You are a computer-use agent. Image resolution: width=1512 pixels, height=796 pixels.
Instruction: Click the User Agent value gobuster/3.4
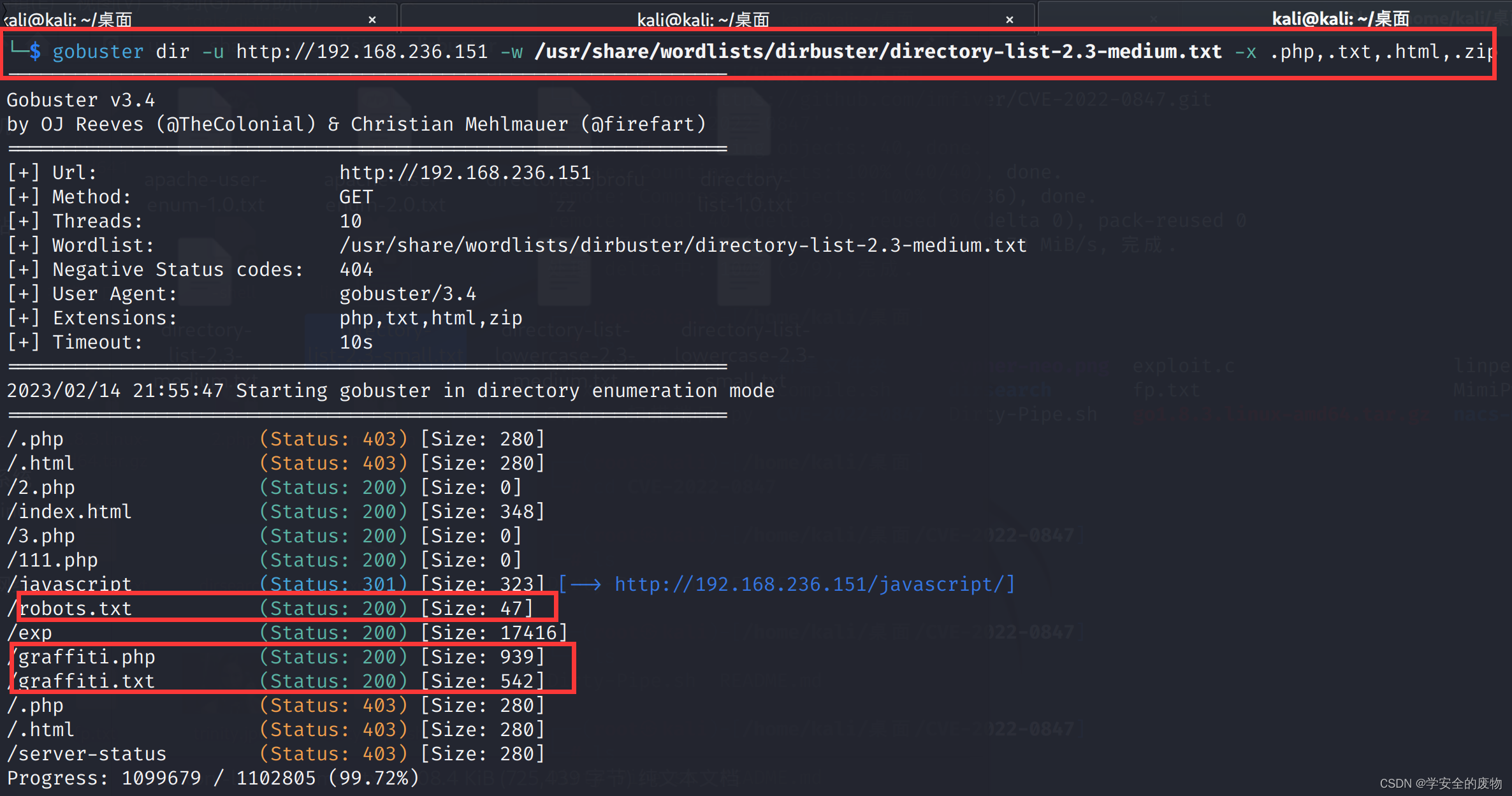click(x=408, y=293)
